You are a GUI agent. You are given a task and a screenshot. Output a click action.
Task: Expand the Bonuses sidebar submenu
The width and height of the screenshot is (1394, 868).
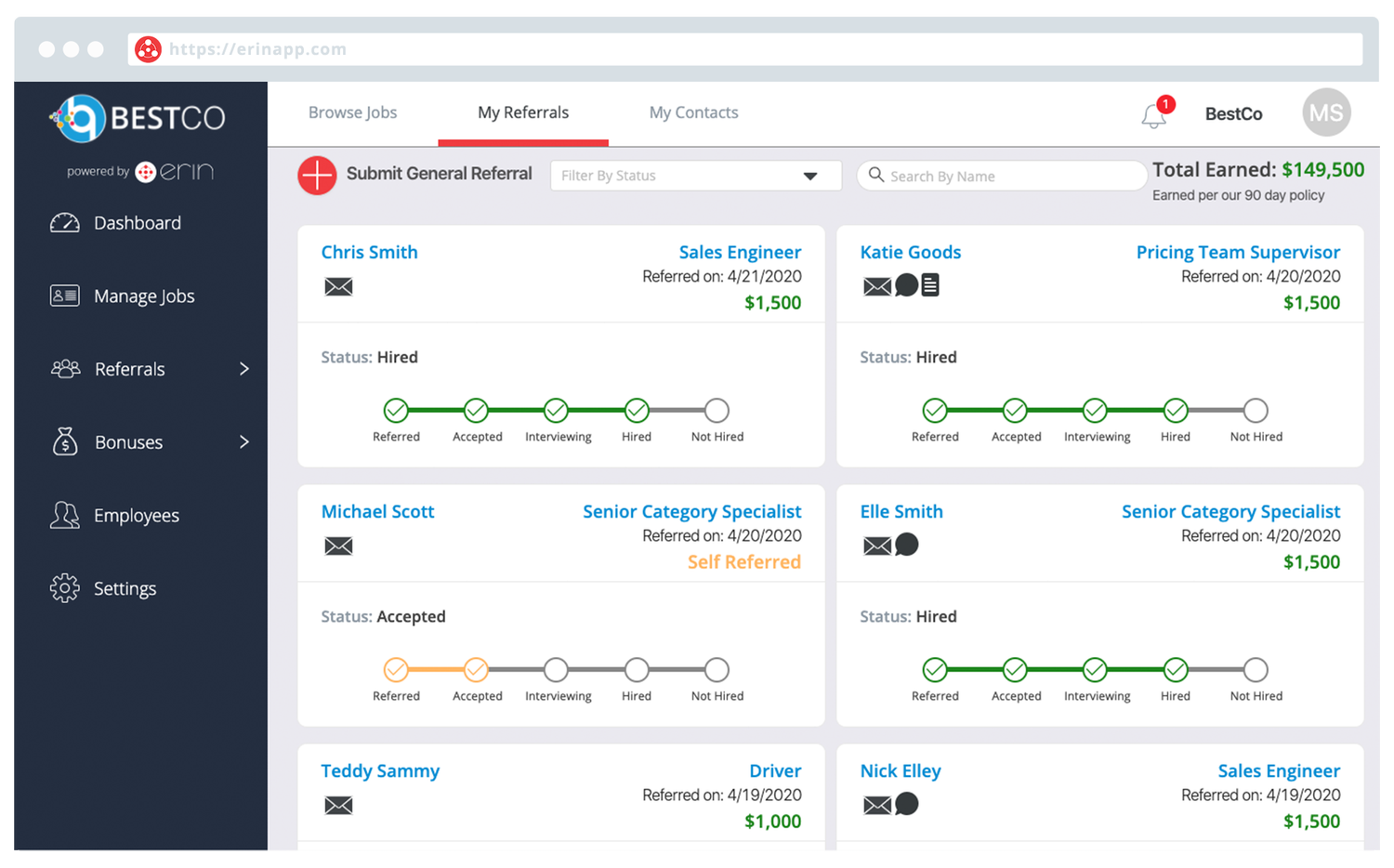(243, 442)
